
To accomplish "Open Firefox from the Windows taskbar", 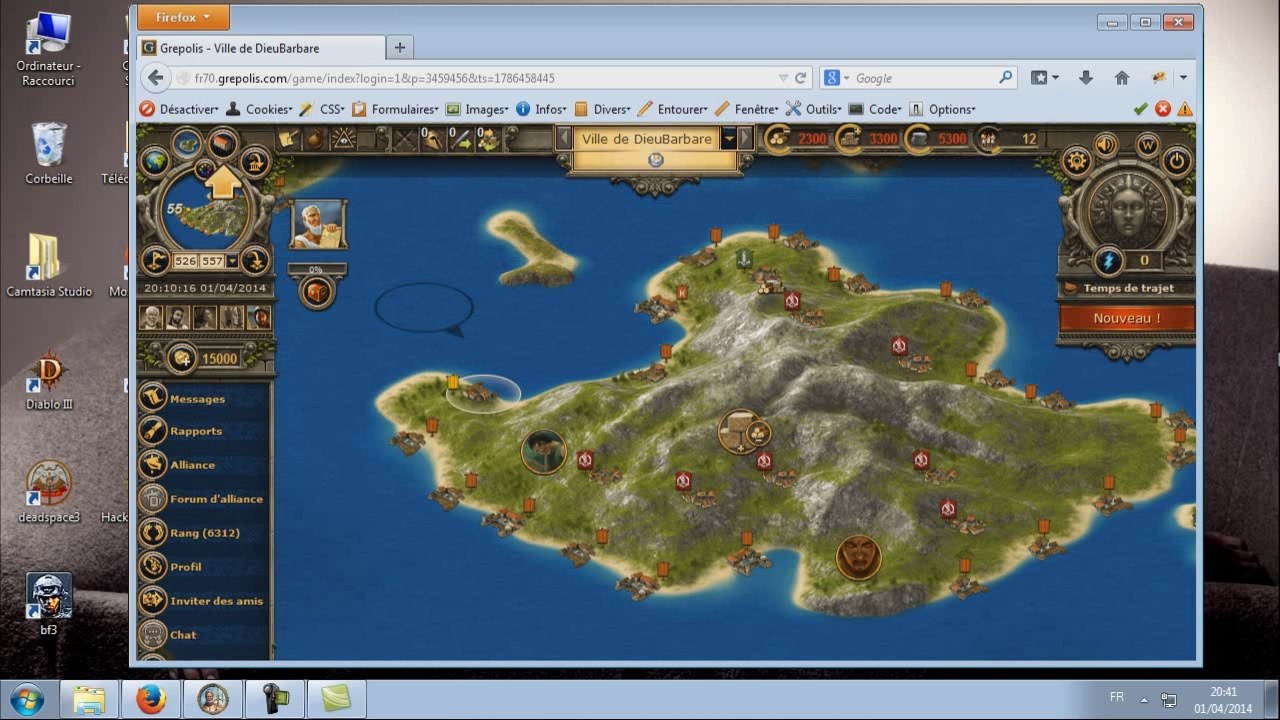I will coord(150,699).
